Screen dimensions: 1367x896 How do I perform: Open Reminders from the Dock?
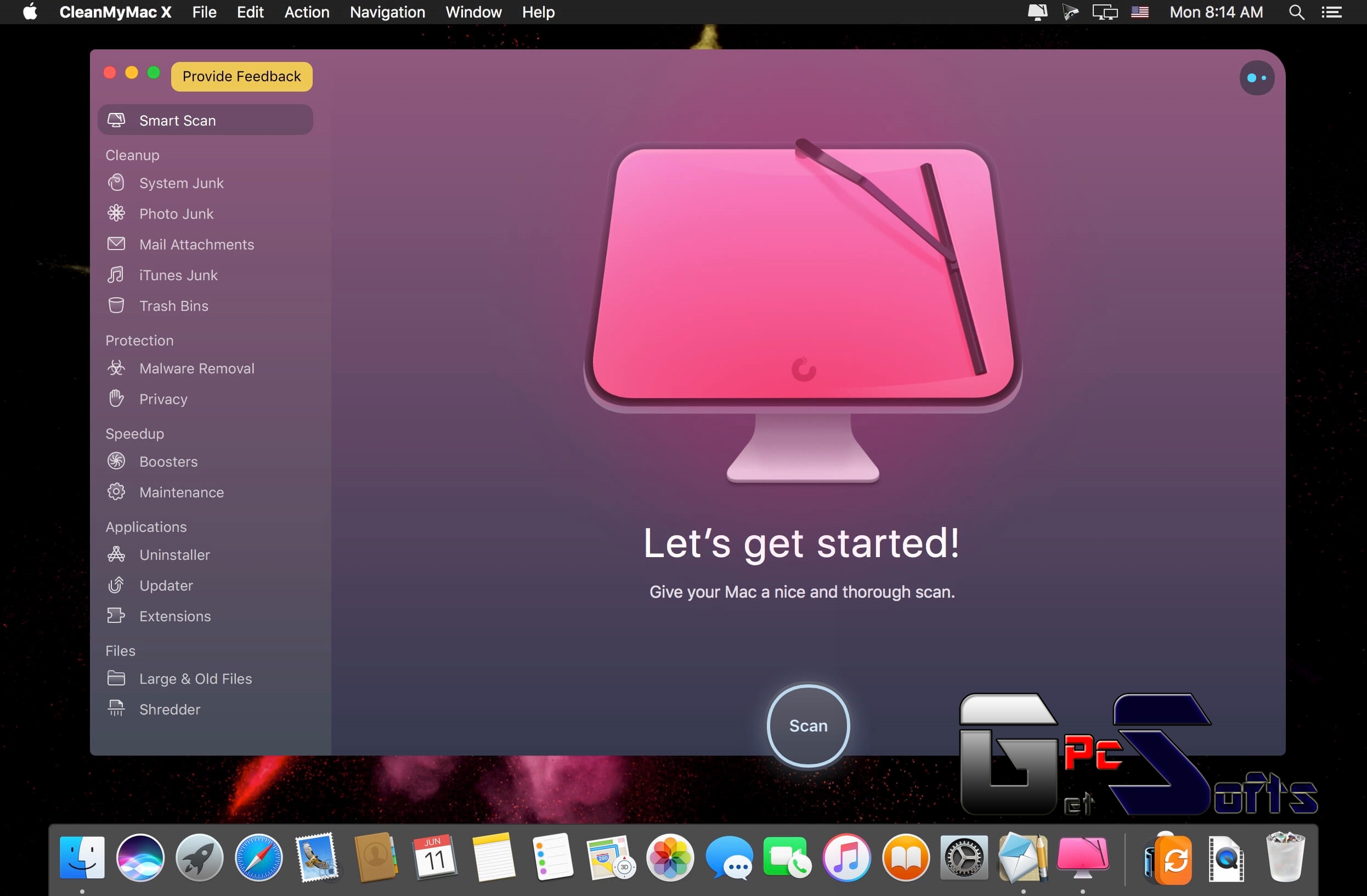[552, 858]
